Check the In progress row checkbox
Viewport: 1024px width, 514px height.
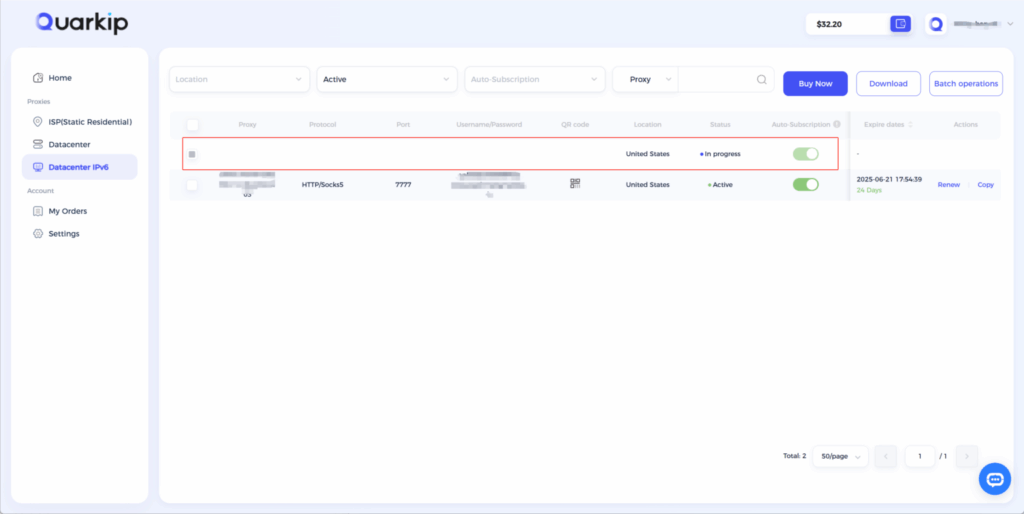192,154
